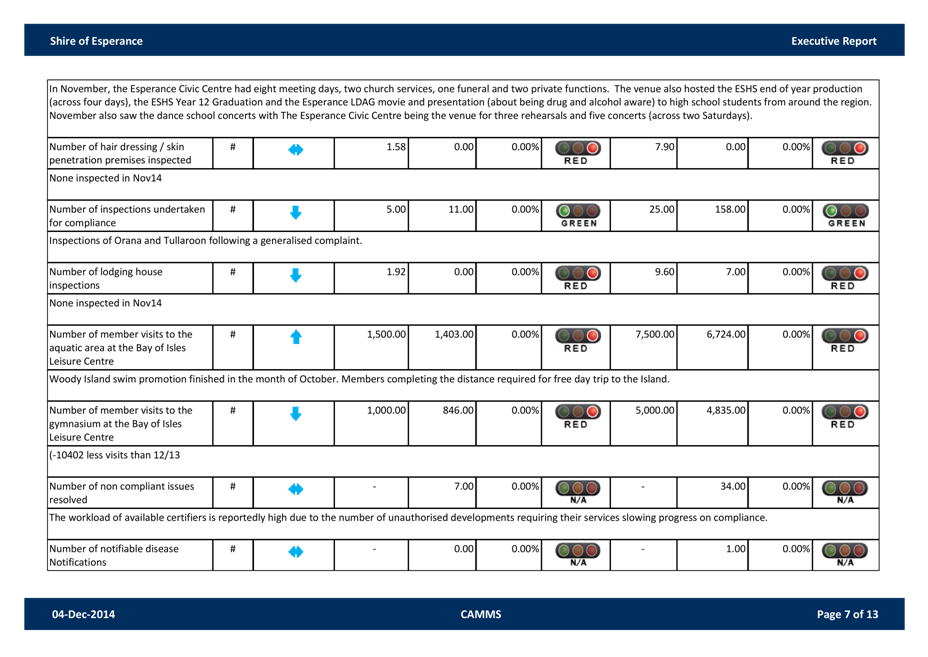Click sideways arrow for non compliant issues resolved
Screen dimensions: 928x657
[295, 489]
